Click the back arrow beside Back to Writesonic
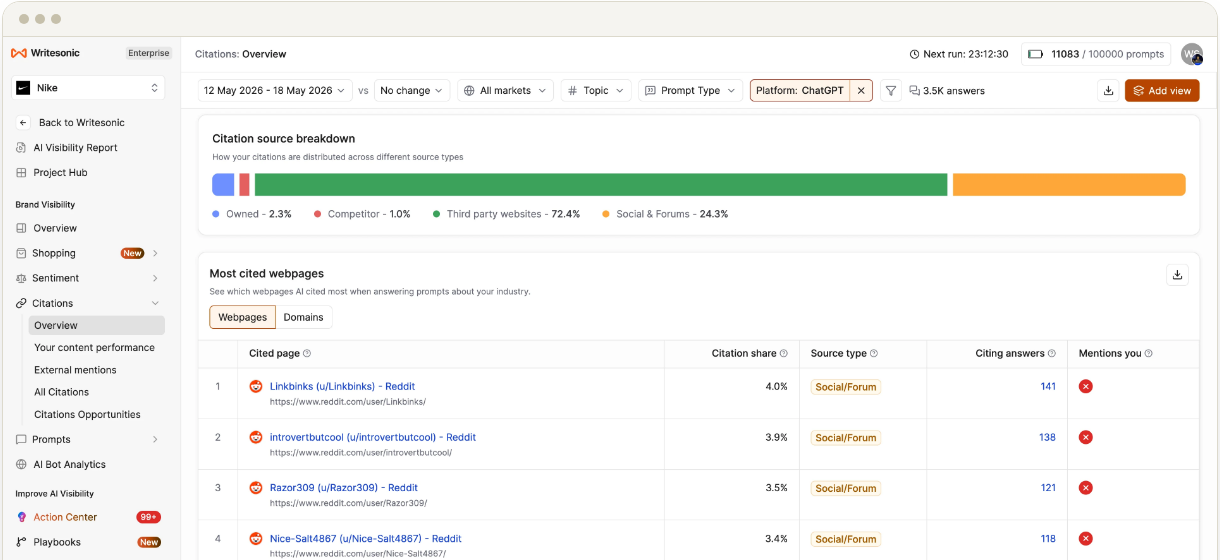 pyautogui.click(x=23, y=122)
